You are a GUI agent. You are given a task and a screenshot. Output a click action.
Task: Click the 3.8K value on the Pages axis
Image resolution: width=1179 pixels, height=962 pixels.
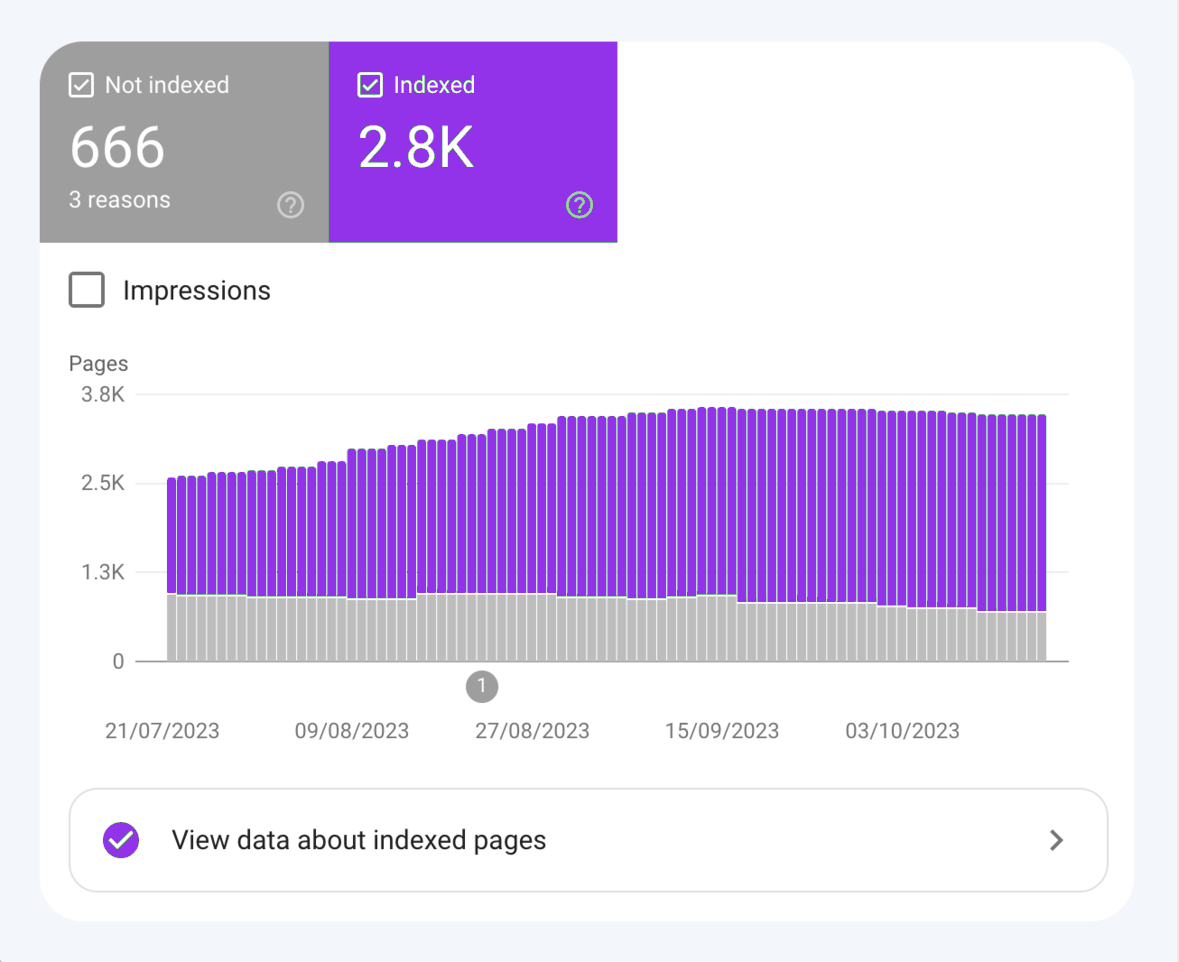pyautogui.click(x=103, y=394)
